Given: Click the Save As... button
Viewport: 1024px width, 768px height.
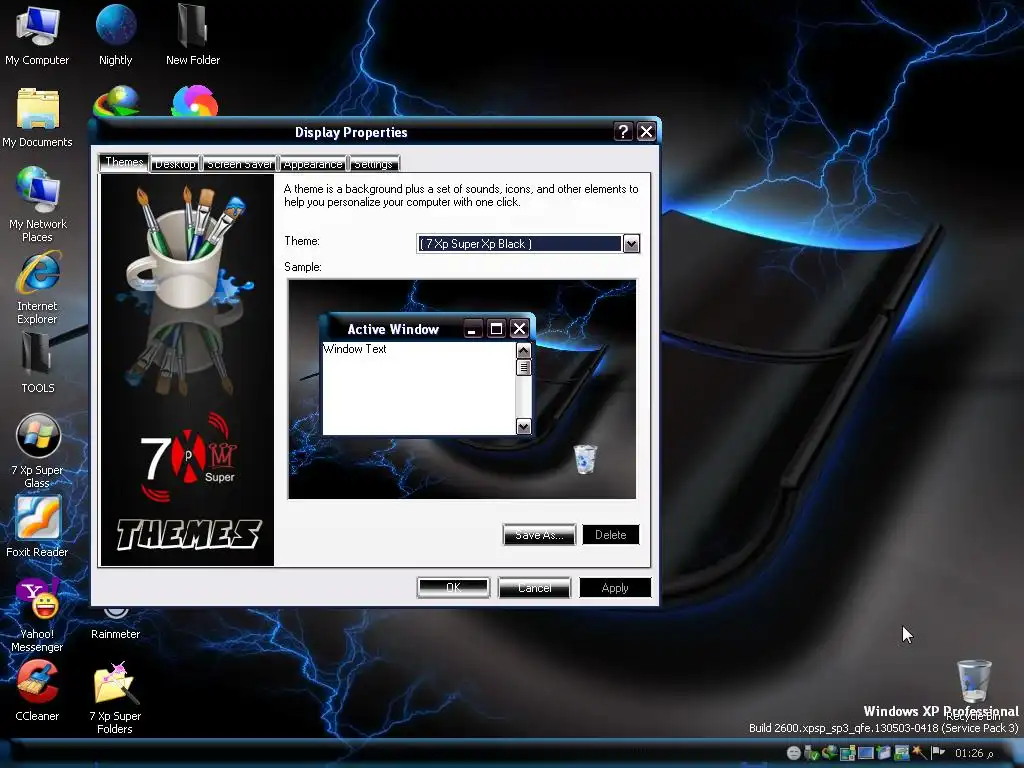Looking at the screenshot, I should click(539, 535).
